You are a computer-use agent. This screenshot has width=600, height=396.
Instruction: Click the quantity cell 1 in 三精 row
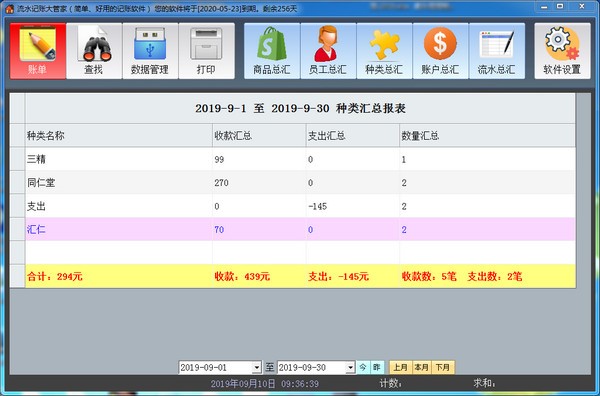pos(488,159)
